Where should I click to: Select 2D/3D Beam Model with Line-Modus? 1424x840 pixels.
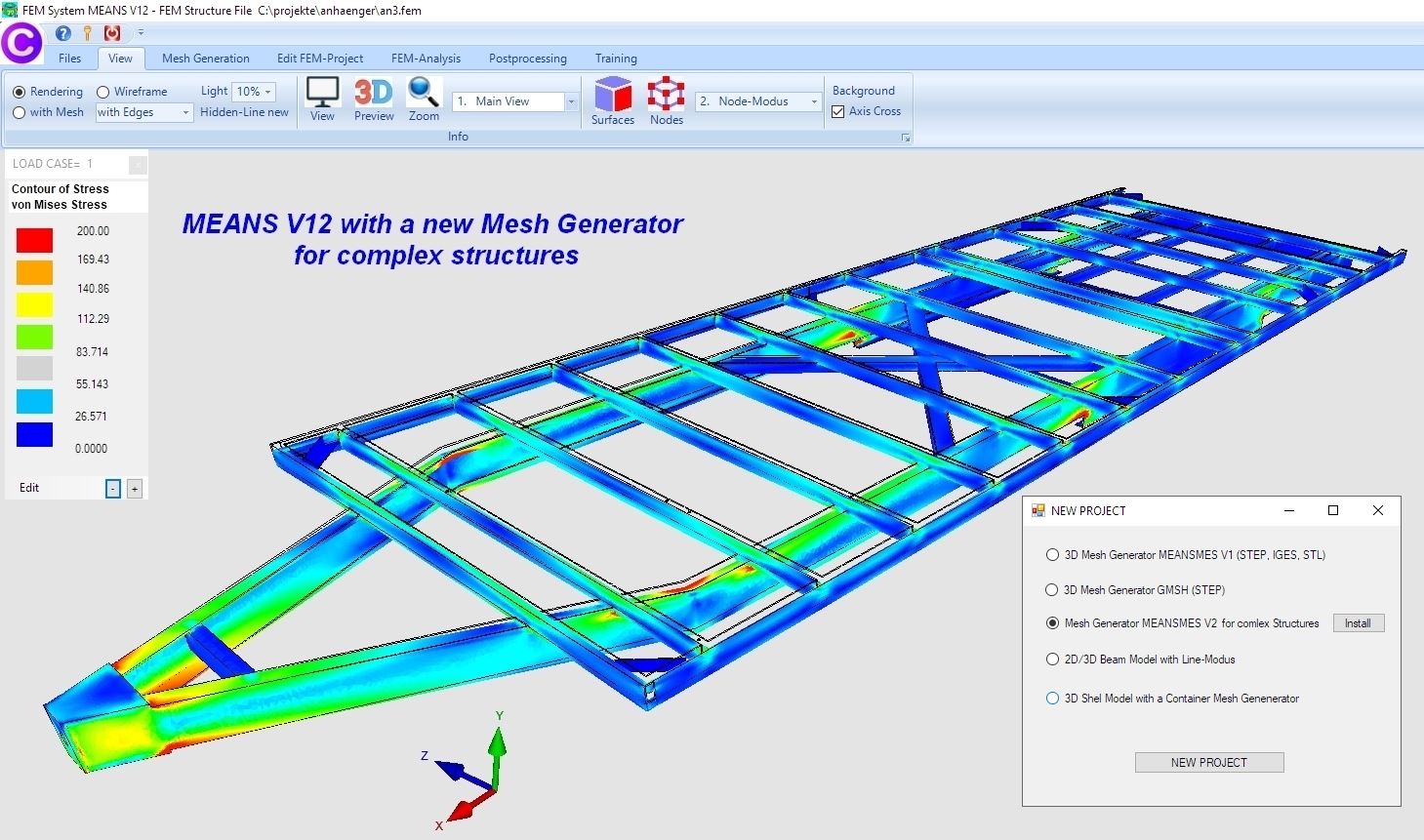pyautogui.click(x=1052, y=660)
